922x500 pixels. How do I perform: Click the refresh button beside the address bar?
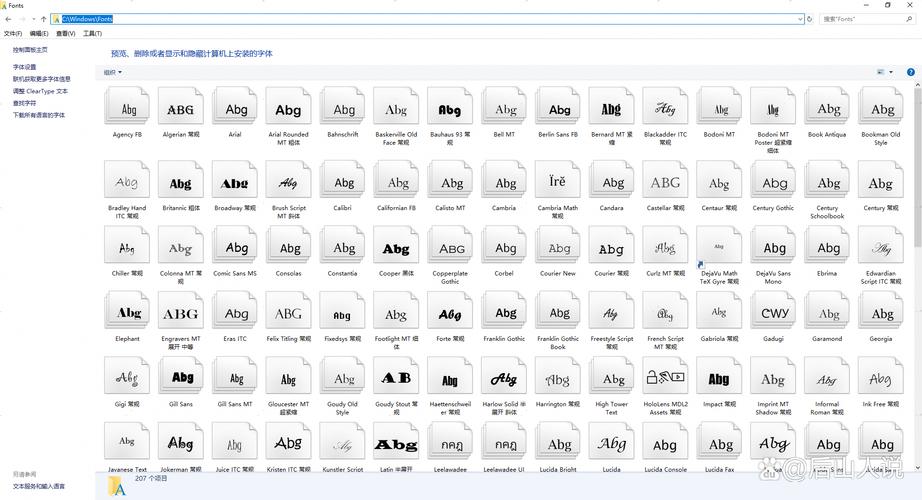[x=810, y=19]
